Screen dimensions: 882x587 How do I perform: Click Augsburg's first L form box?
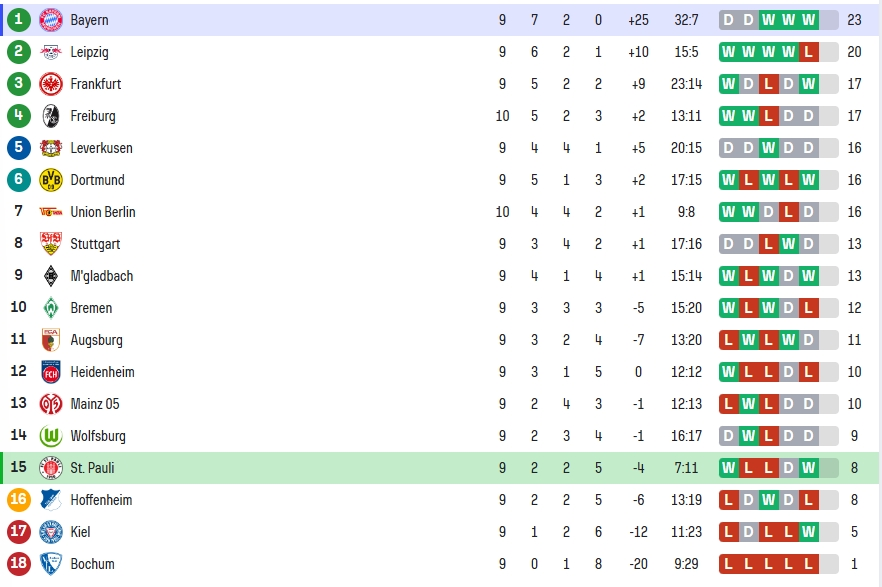point(728,340)
